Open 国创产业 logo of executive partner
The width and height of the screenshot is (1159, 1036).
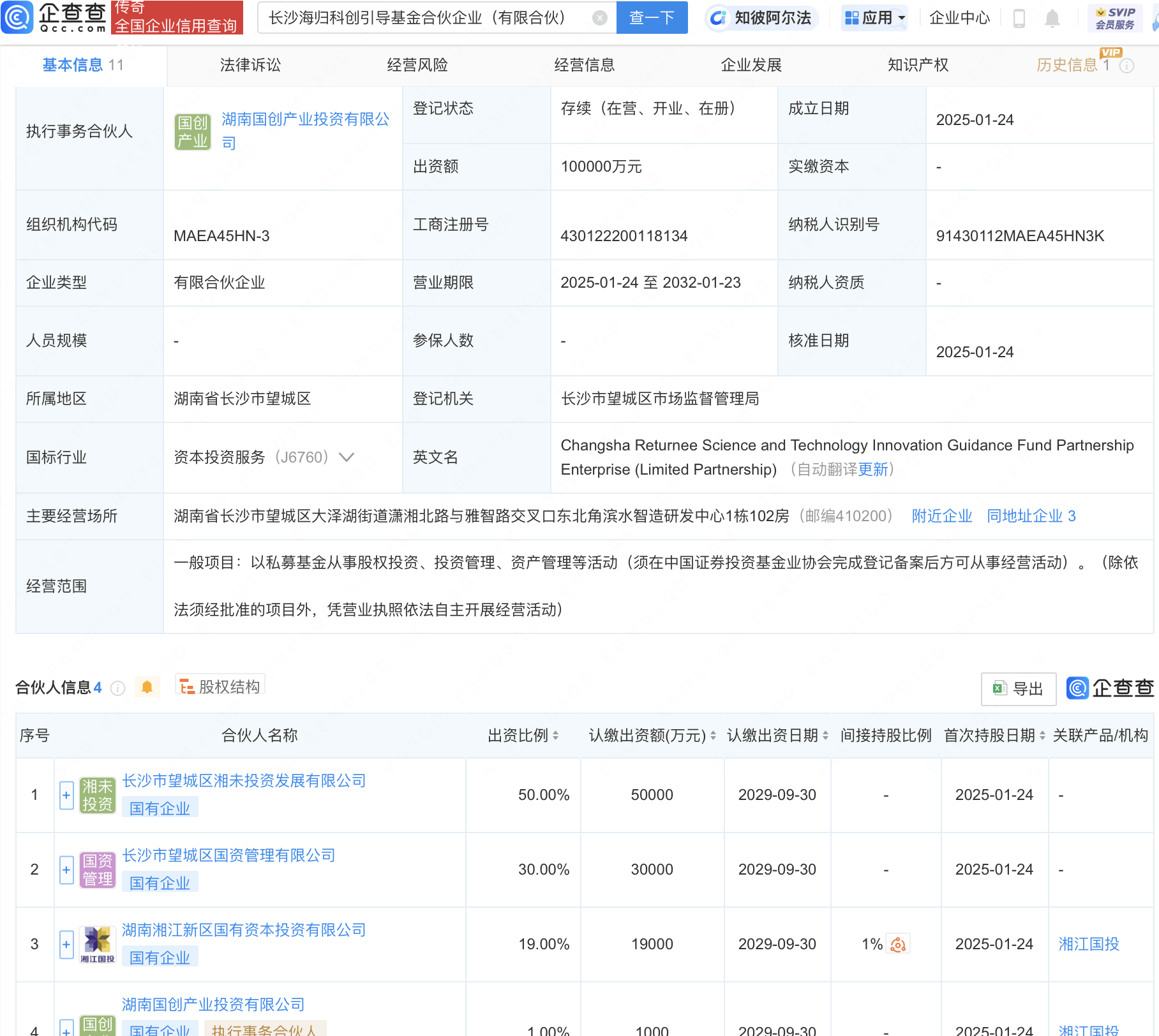click(x=193, y=131)
